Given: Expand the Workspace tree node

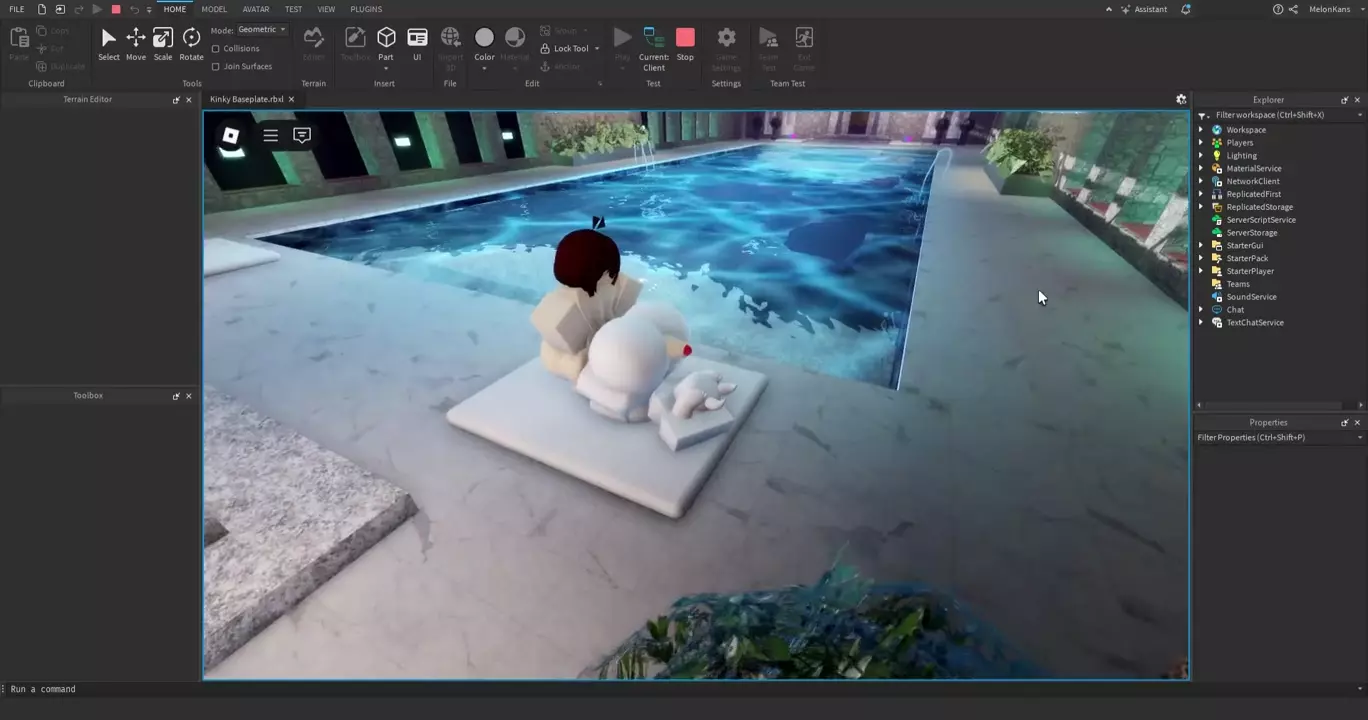Looking at the screenshot, I should click(x=1201, y=130).
